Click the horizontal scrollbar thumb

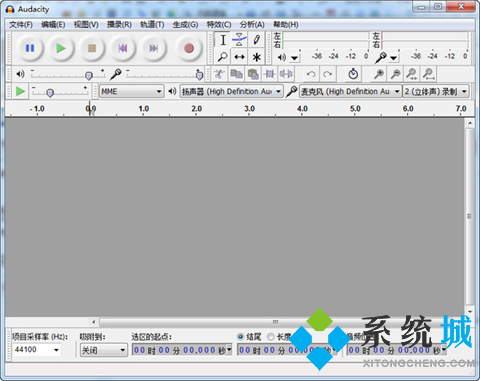pyautogui.click(x=275, y=322)
